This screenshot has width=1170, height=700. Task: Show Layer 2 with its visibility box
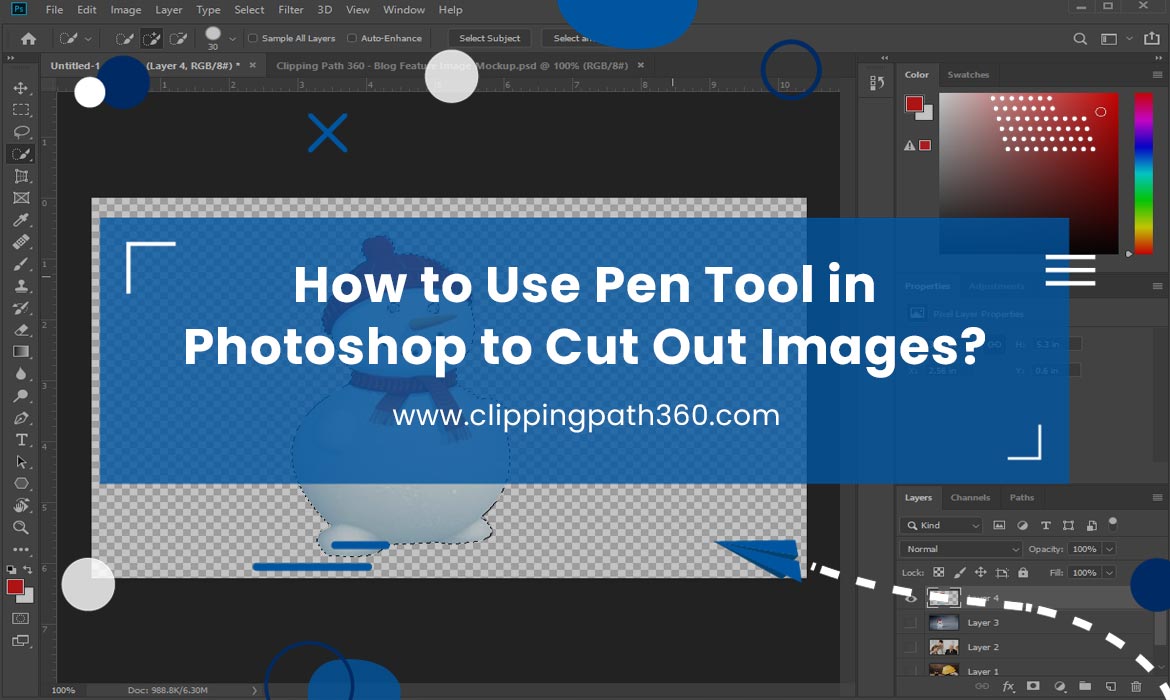click(x=910, y=647)
